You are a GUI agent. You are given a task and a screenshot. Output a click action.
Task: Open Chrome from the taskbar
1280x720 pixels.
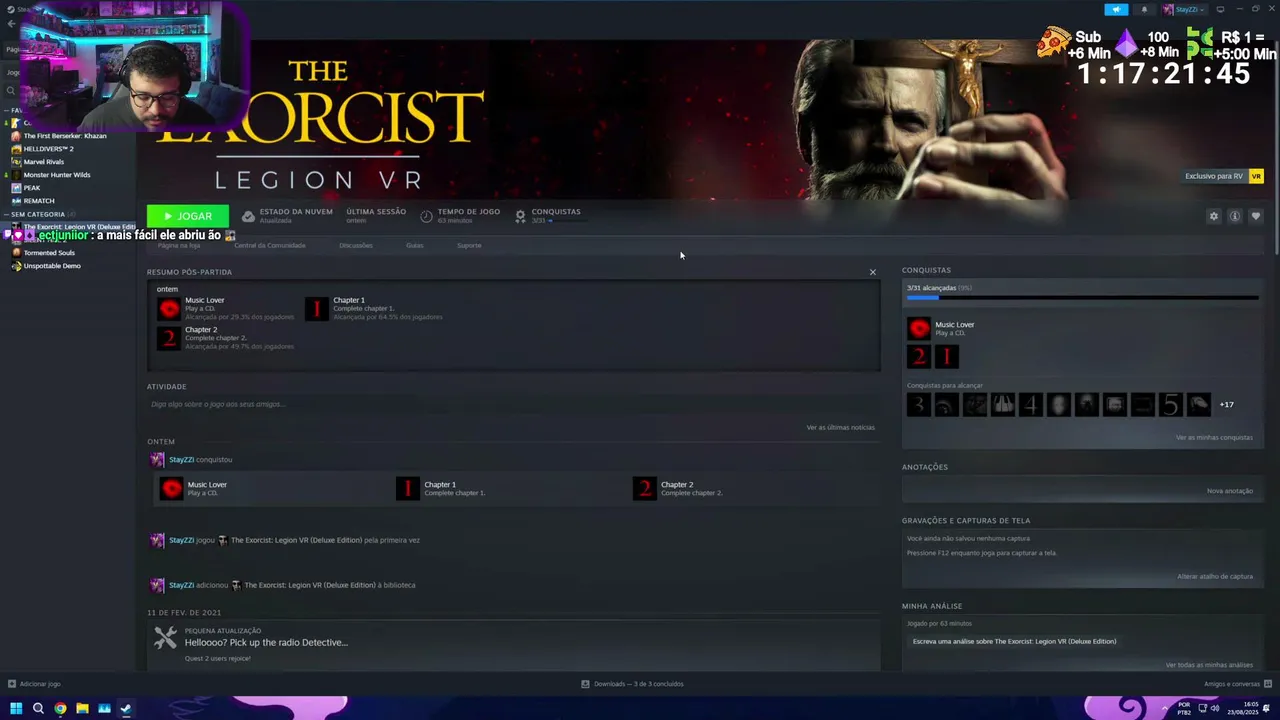coord(60,708)
